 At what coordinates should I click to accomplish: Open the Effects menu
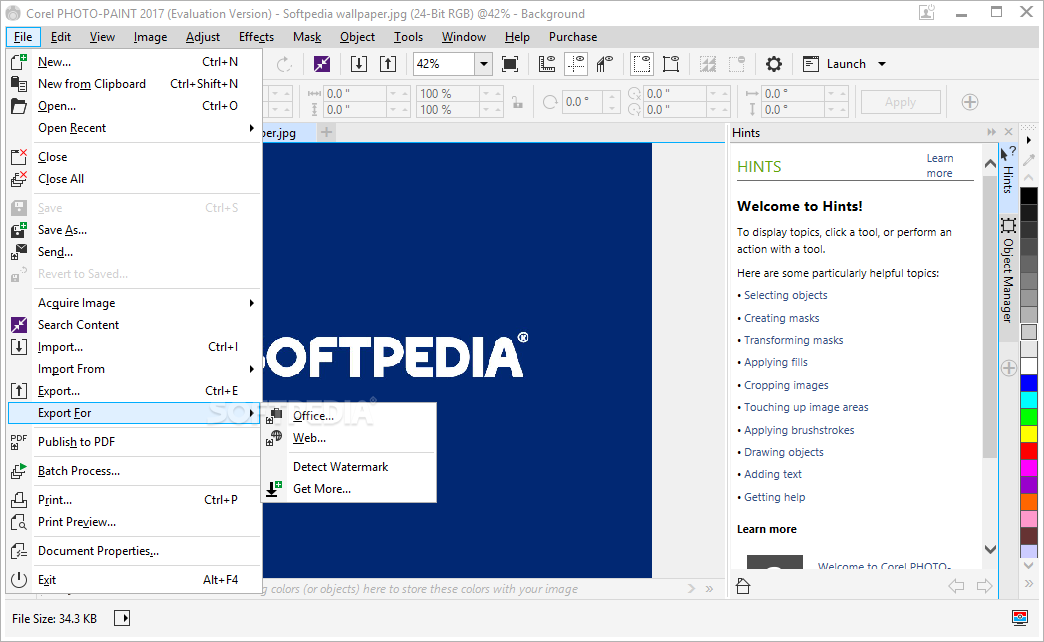[256, 37]
